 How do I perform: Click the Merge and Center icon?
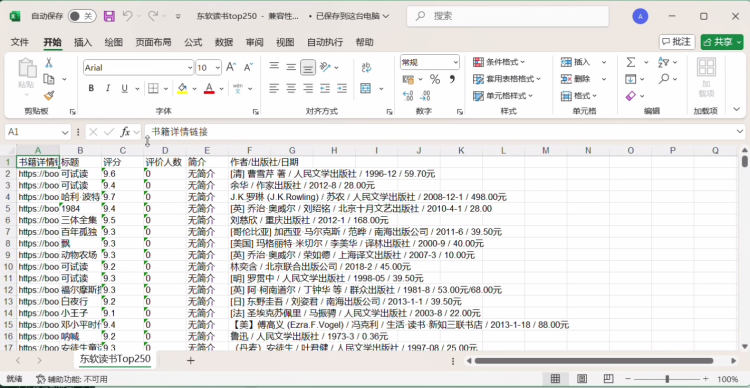point(365,89)
